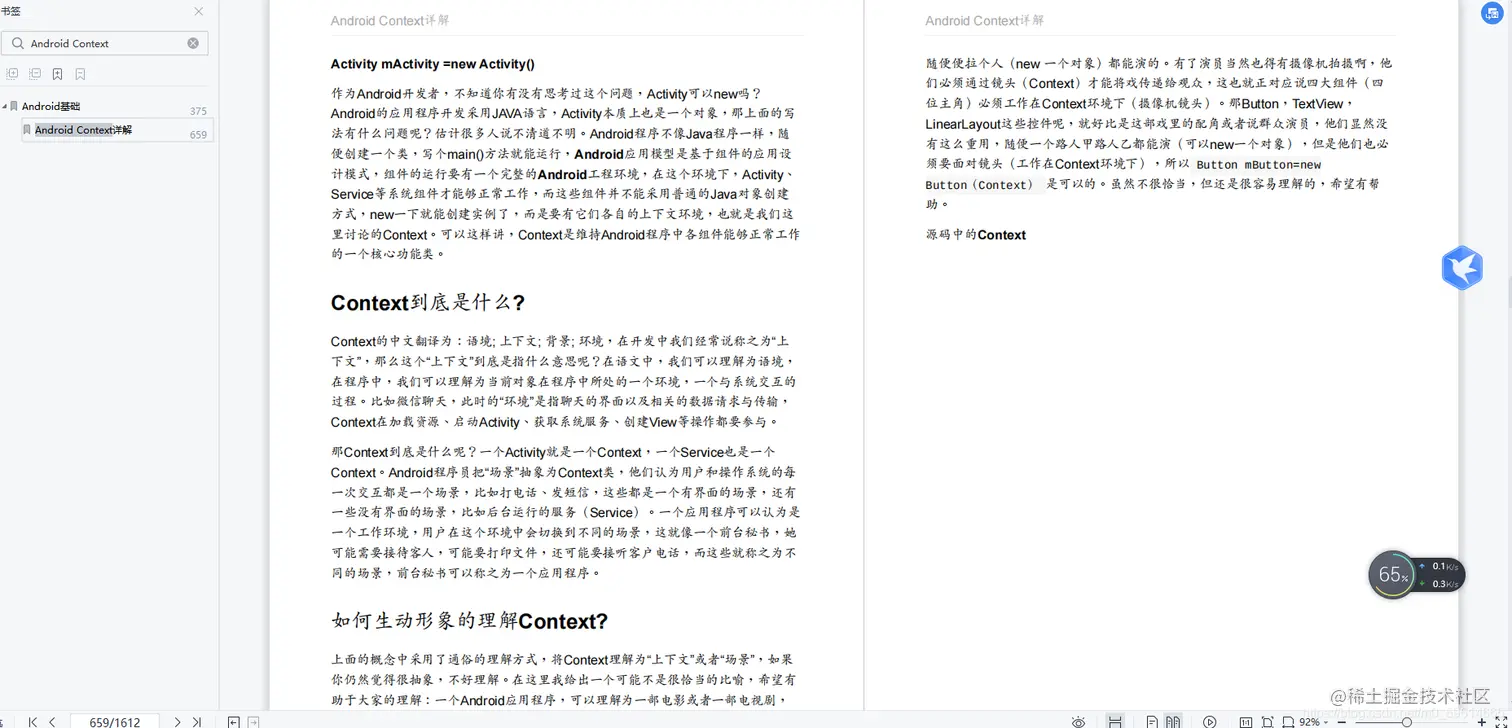Toggle continuous scrolling layout icon
Image resolution: width=1512 pixels, height=728 pixels.
click(x=1116, y=721)
